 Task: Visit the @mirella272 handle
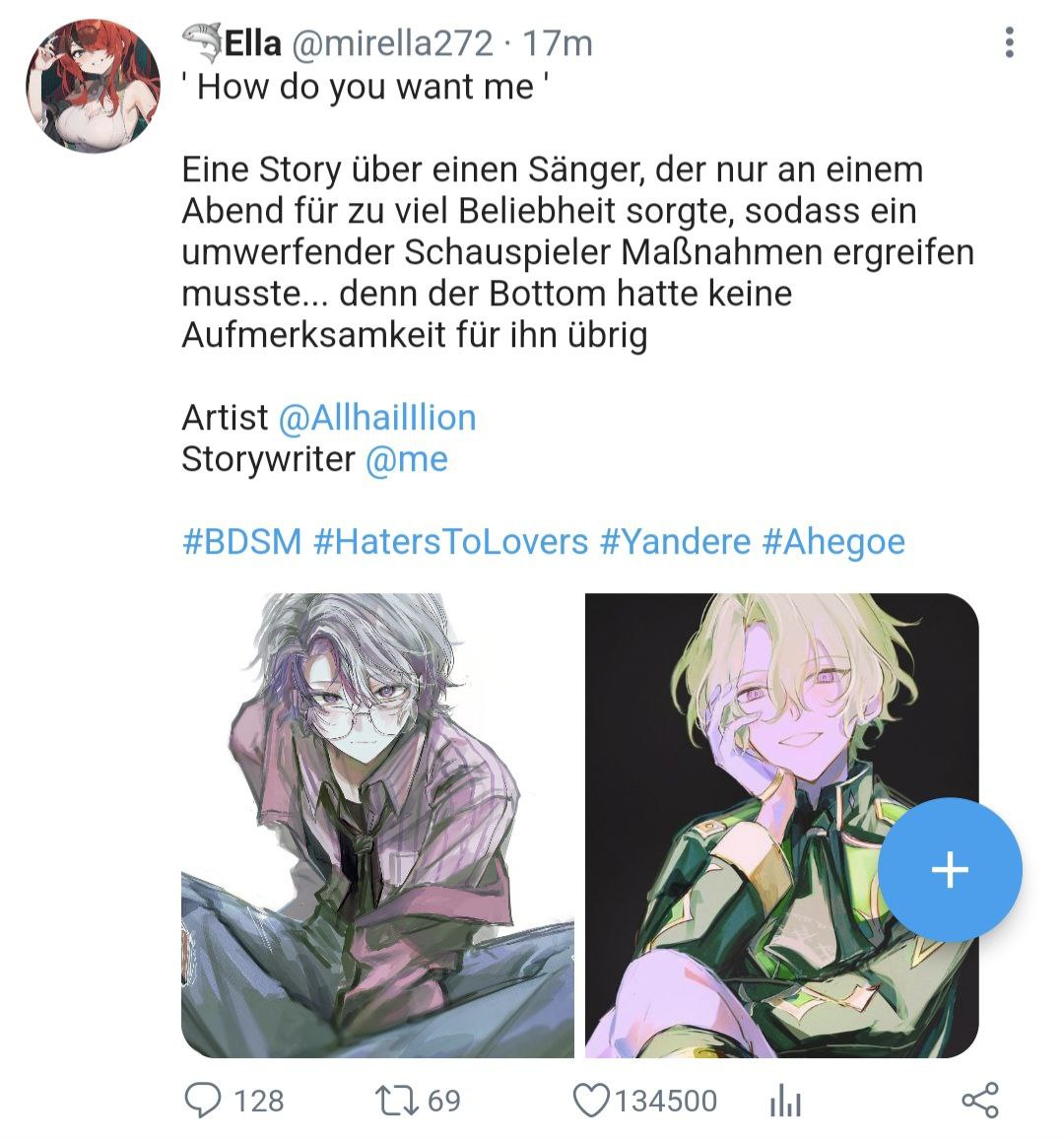392,43
